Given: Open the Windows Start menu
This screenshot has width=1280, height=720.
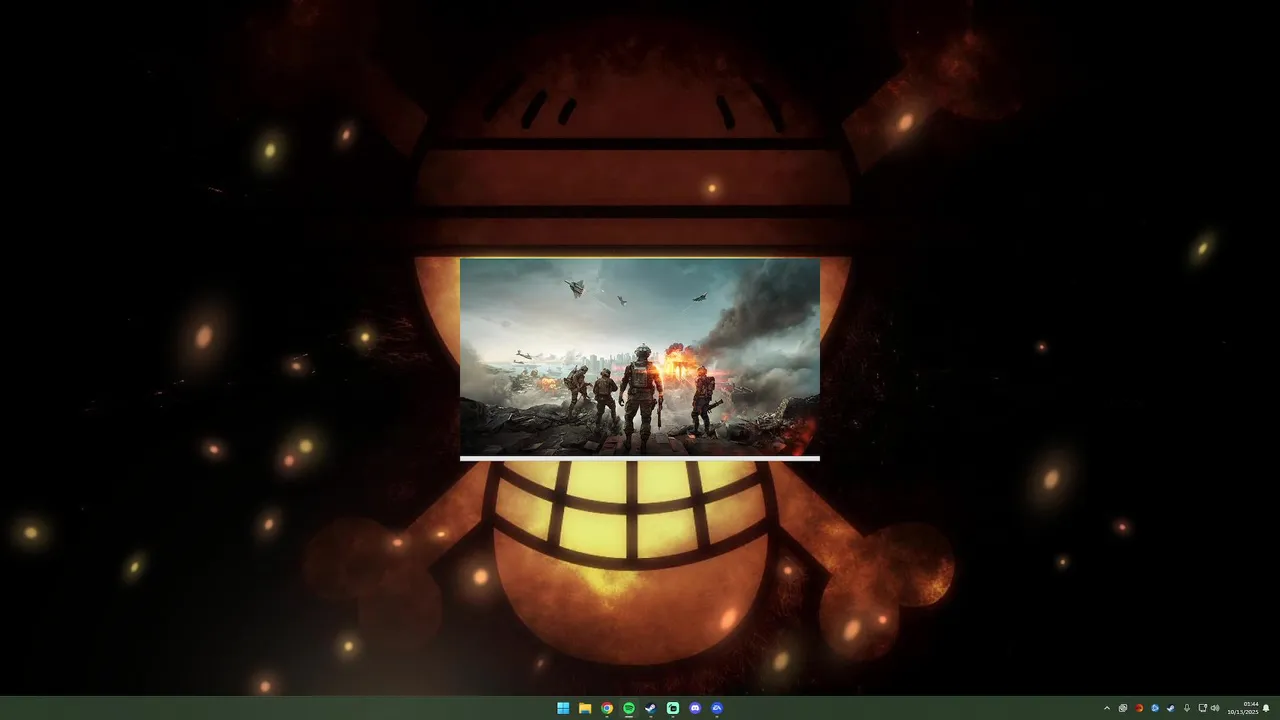Looking at the screenshot, I should [x=563, y=708].
